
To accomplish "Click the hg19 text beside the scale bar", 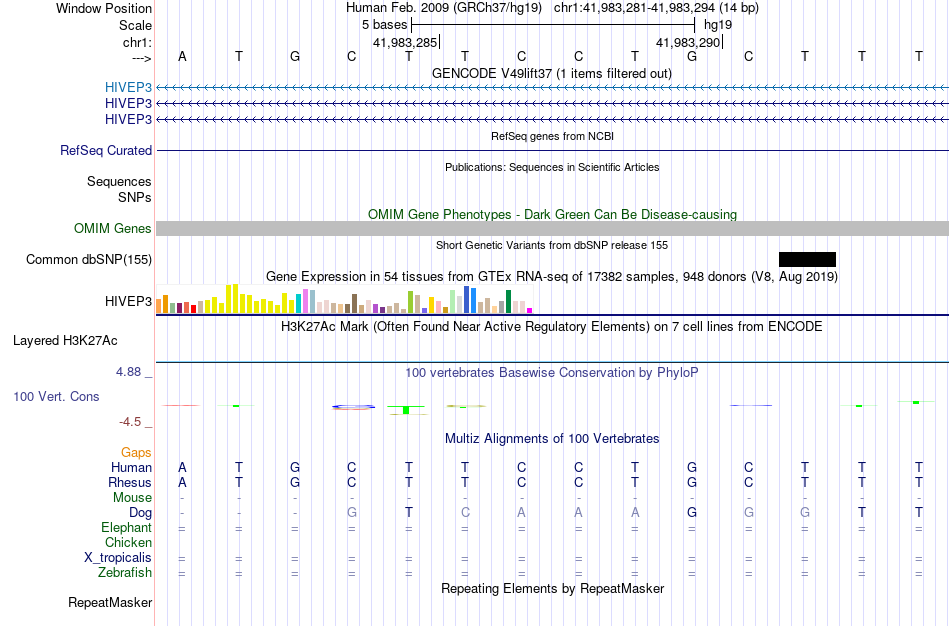I will (x=718, y=25).
